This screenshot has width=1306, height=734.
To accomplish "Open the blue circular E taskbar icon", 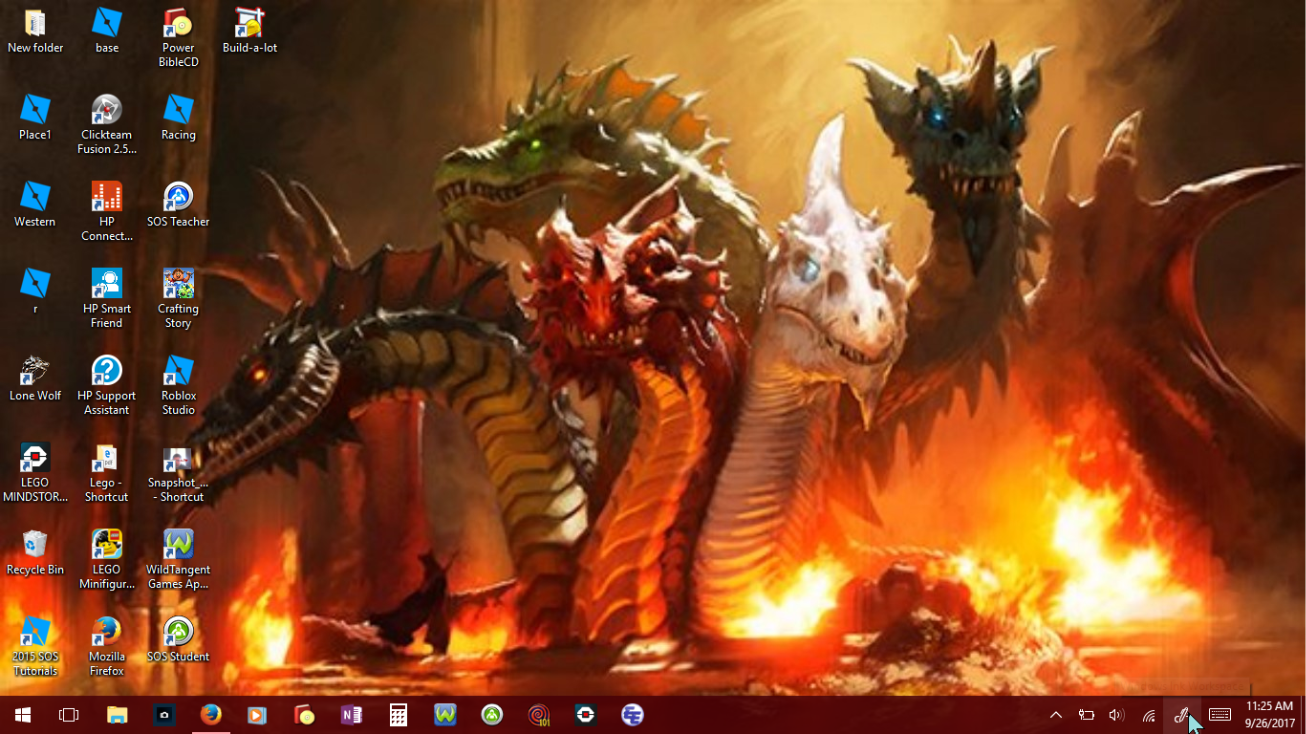I will (632, 715).
